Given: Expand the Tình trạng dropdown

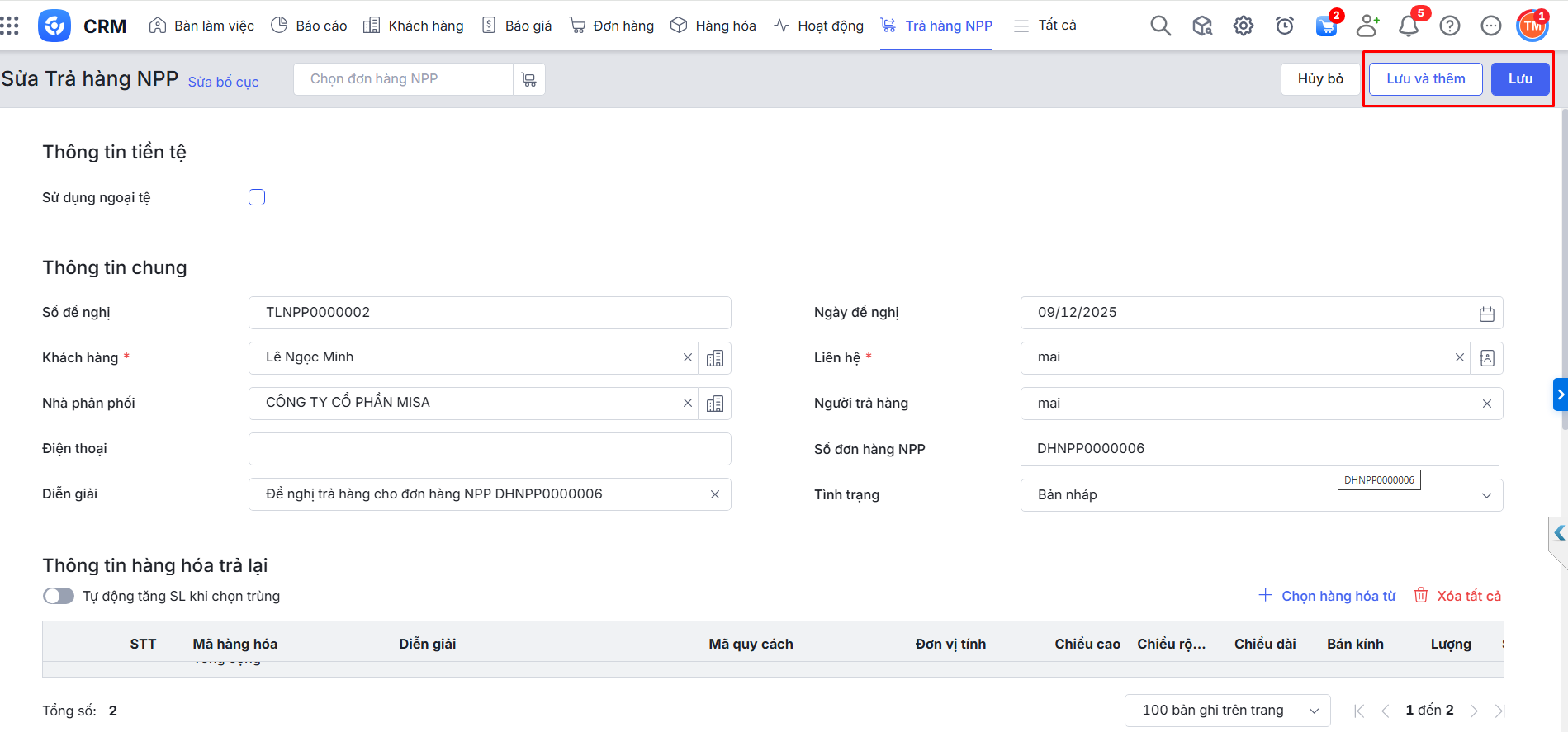Looking at the screenshot, I should pos(1485,495).
